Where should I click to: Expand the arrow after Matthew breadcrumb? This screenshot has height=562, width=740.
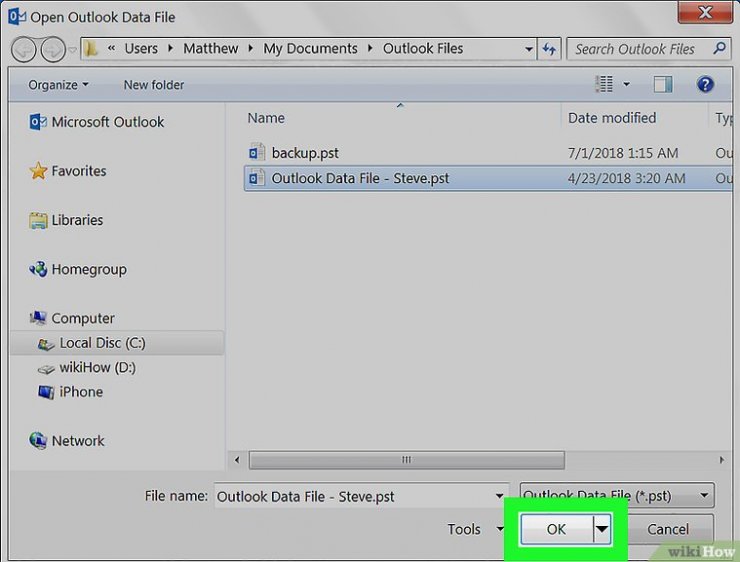pyautogui.click(x=251, y=49)
